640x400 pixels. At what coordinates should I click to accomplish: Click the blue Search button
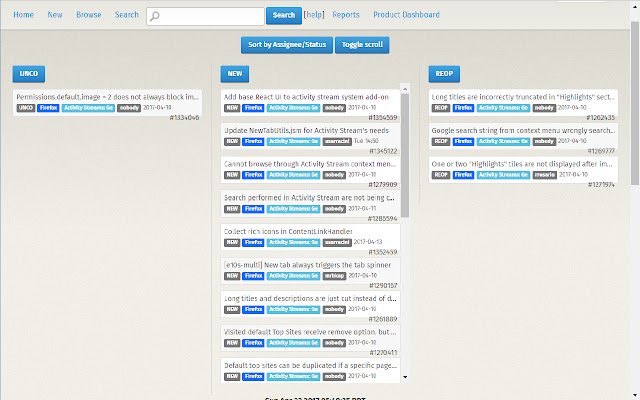[284, 16]
